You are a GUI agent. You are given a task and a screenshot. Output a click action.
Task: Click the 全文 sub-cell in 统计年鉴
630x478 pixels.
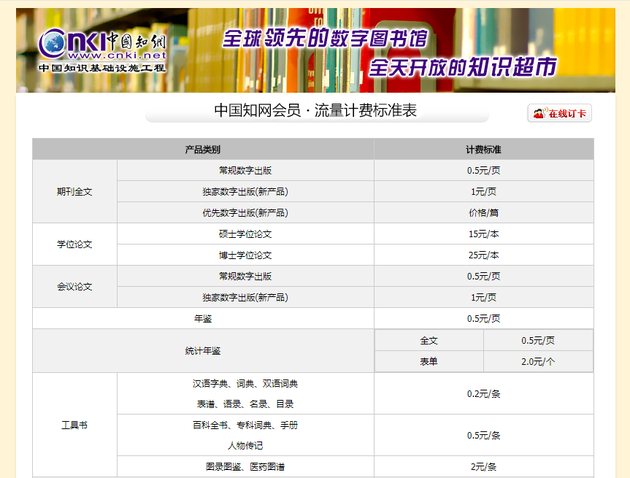[x=429, y=341]
